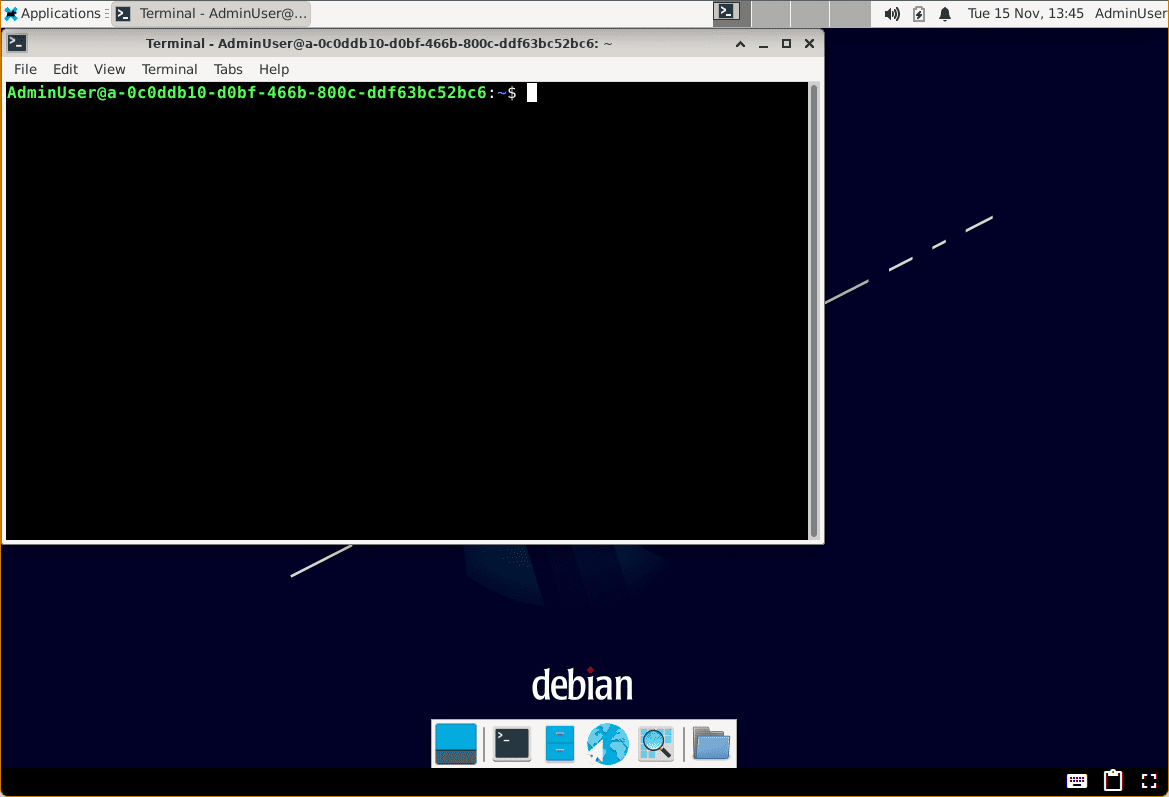Open the on-screen keyboard icon
This screenshot has width=1169, height=797.
tap(1077, 781)
